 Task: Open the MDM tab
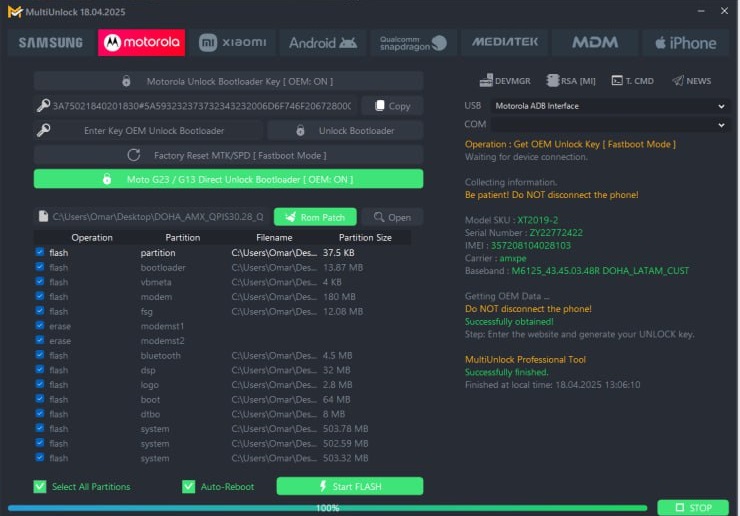point(595,42)
